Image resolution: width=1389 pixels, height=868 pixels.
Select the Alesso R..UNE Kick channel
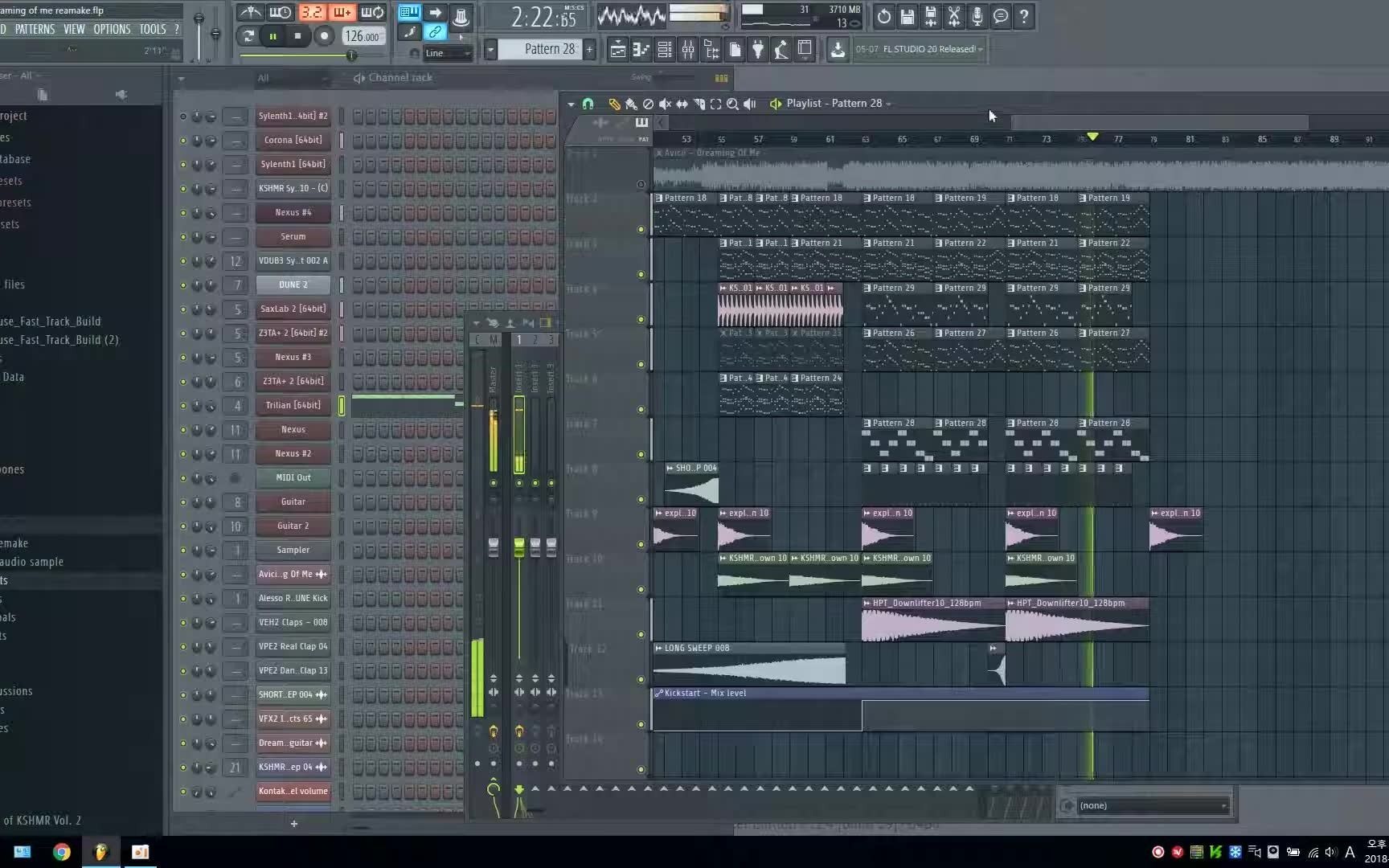click(293, 599)
